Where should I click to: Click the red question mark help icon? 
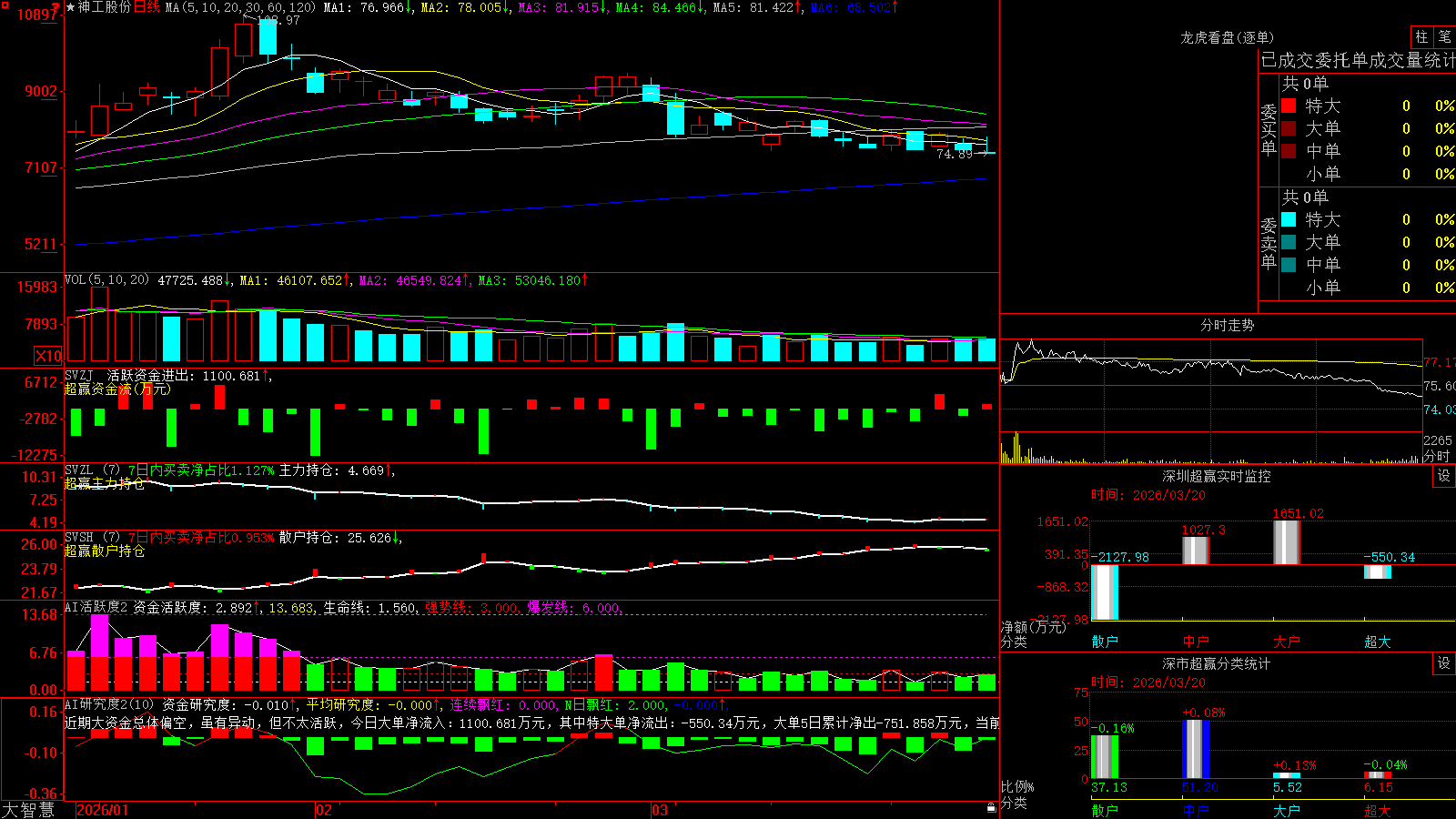tap(55, 7)
